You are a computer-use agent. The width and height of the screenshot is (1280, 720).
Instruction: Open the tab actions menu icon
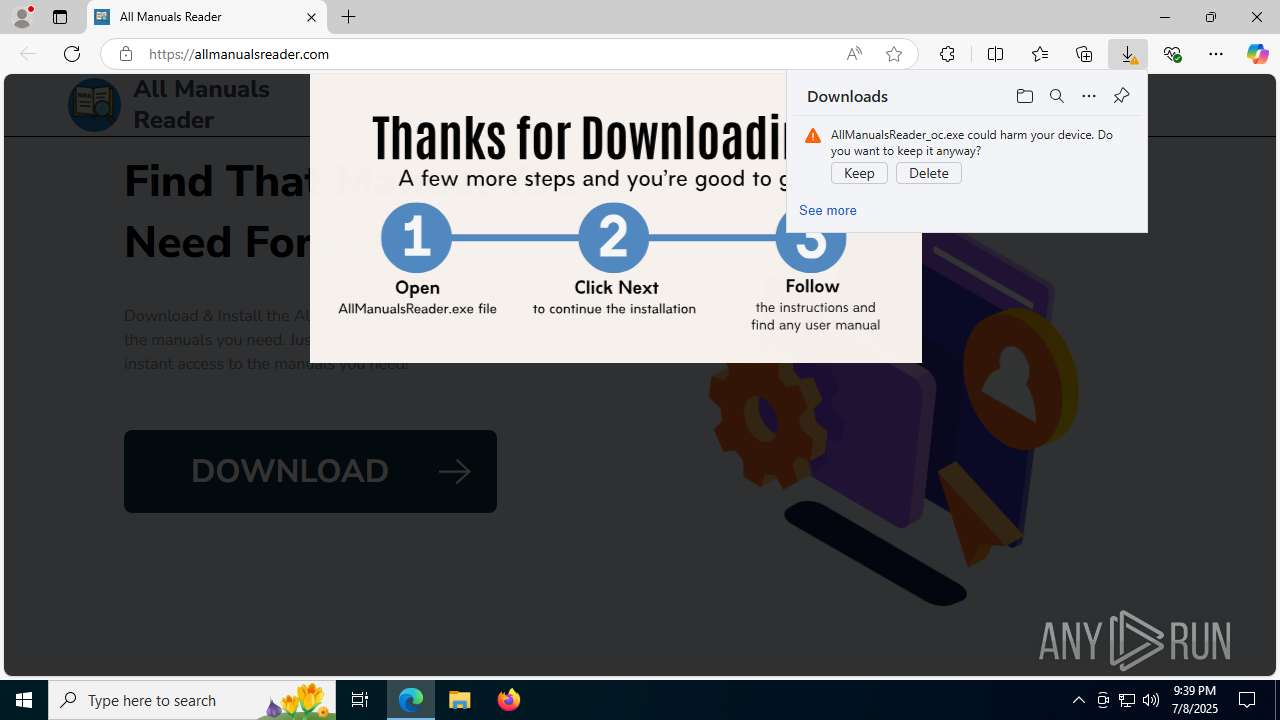click(x=60, y=17)
